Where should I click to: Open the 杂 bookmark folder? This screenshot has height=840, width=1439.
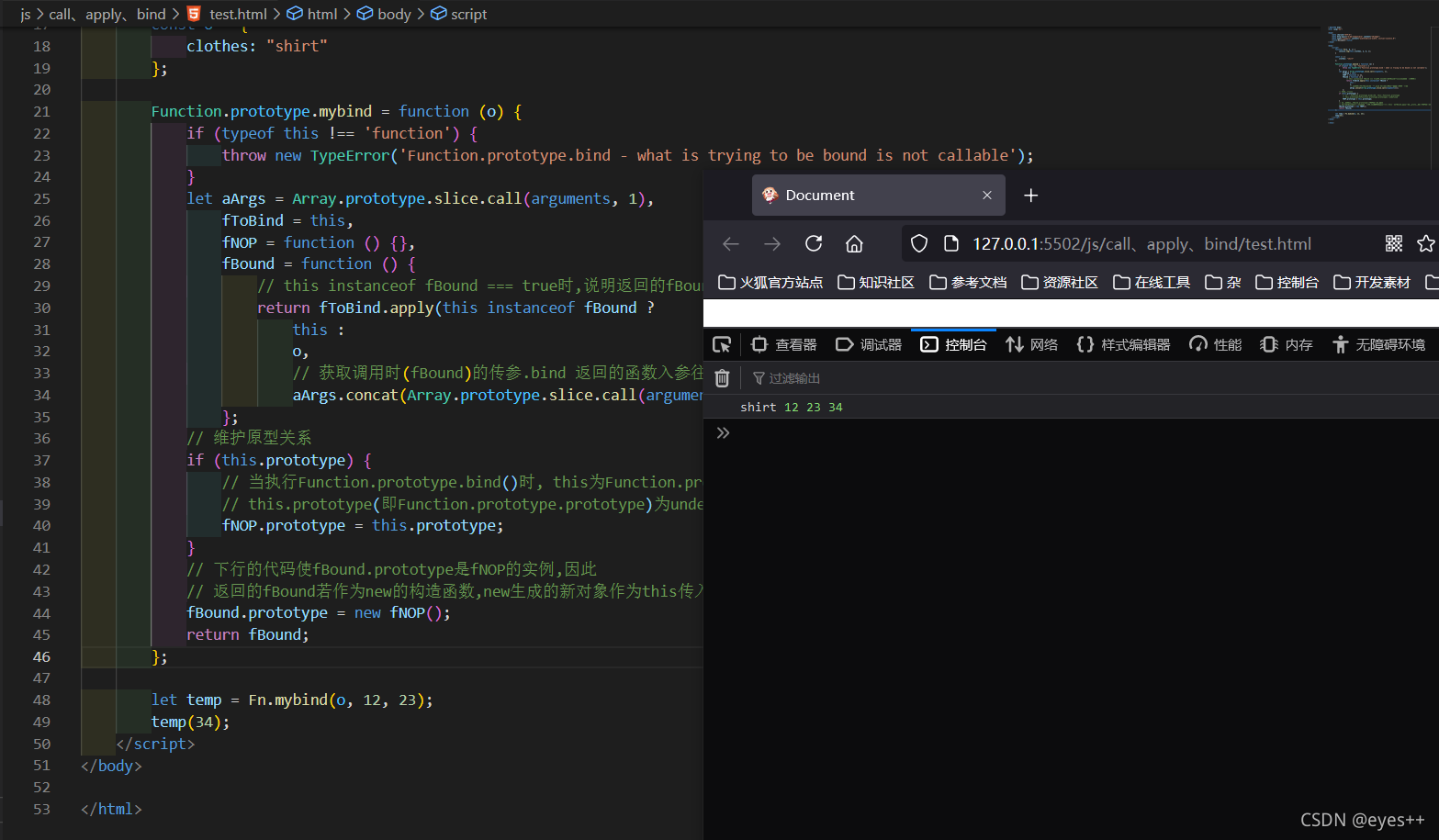point(1223,282)
